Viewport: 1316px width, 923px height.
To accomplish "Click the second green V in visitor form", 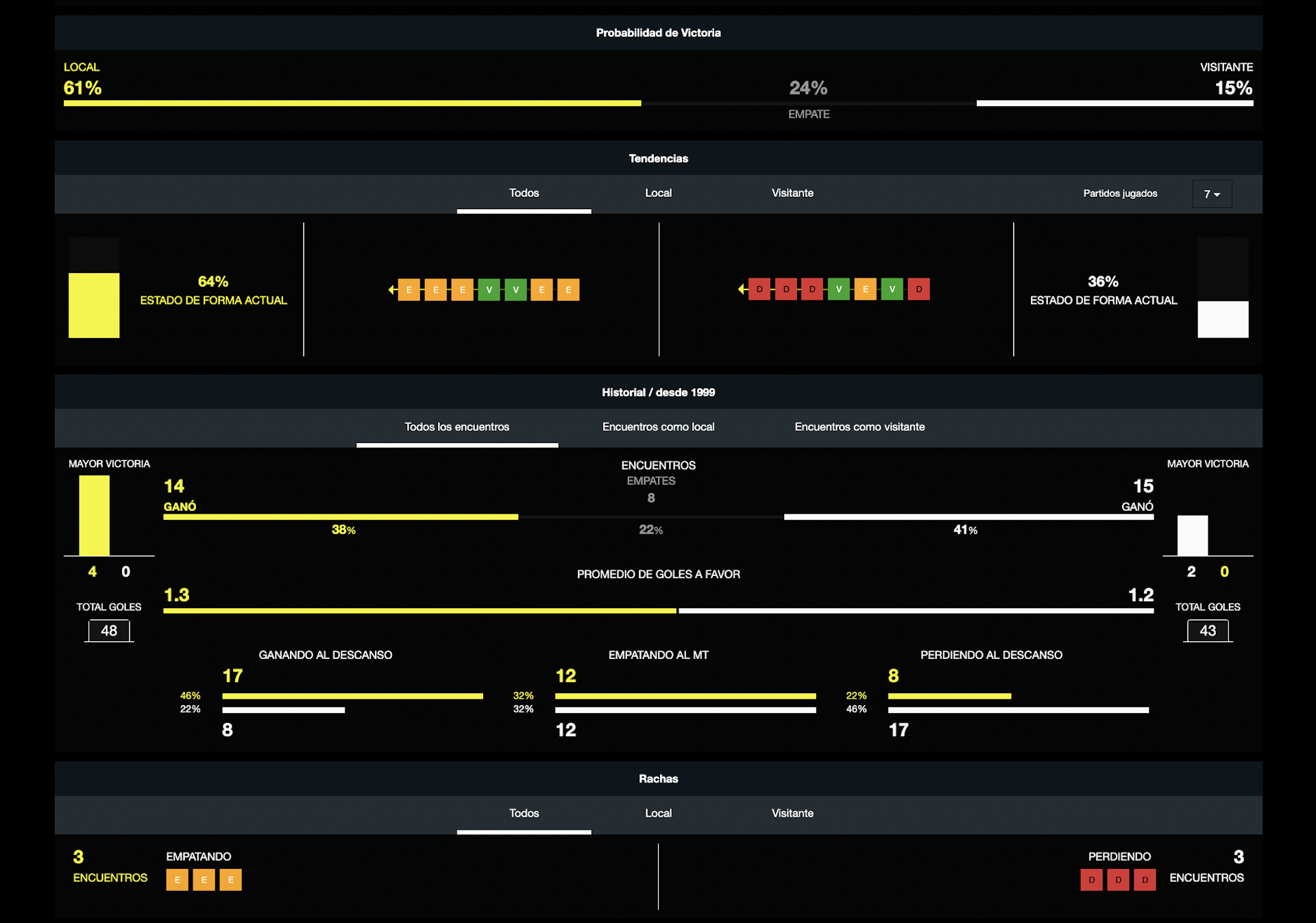I will pyautogui.click(x=892, y=289).
